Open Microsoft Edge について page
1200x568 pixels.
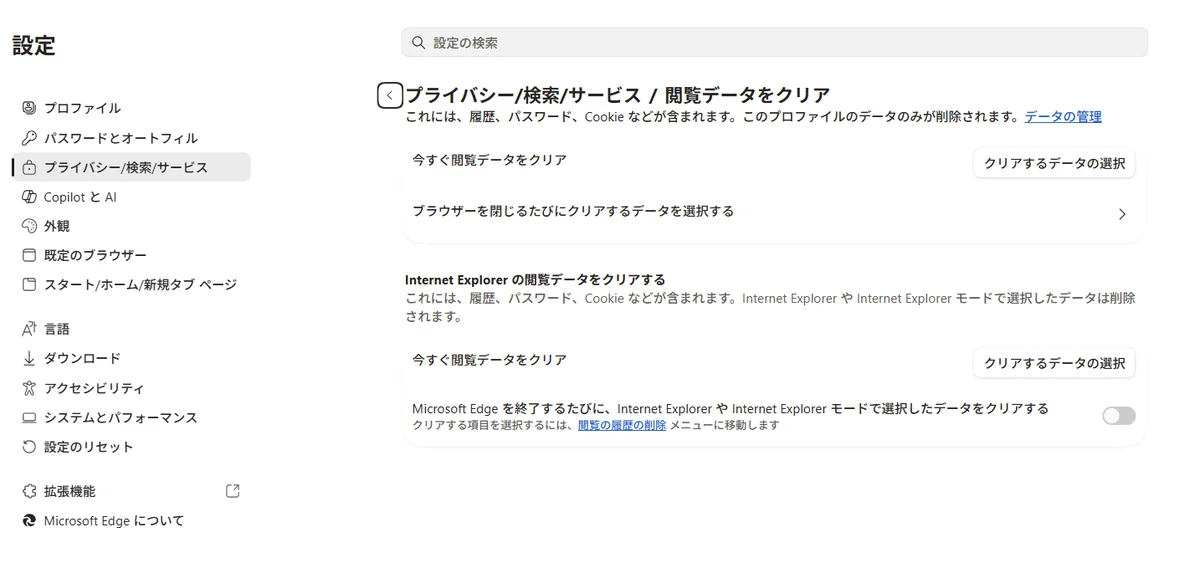click(131, 521)
